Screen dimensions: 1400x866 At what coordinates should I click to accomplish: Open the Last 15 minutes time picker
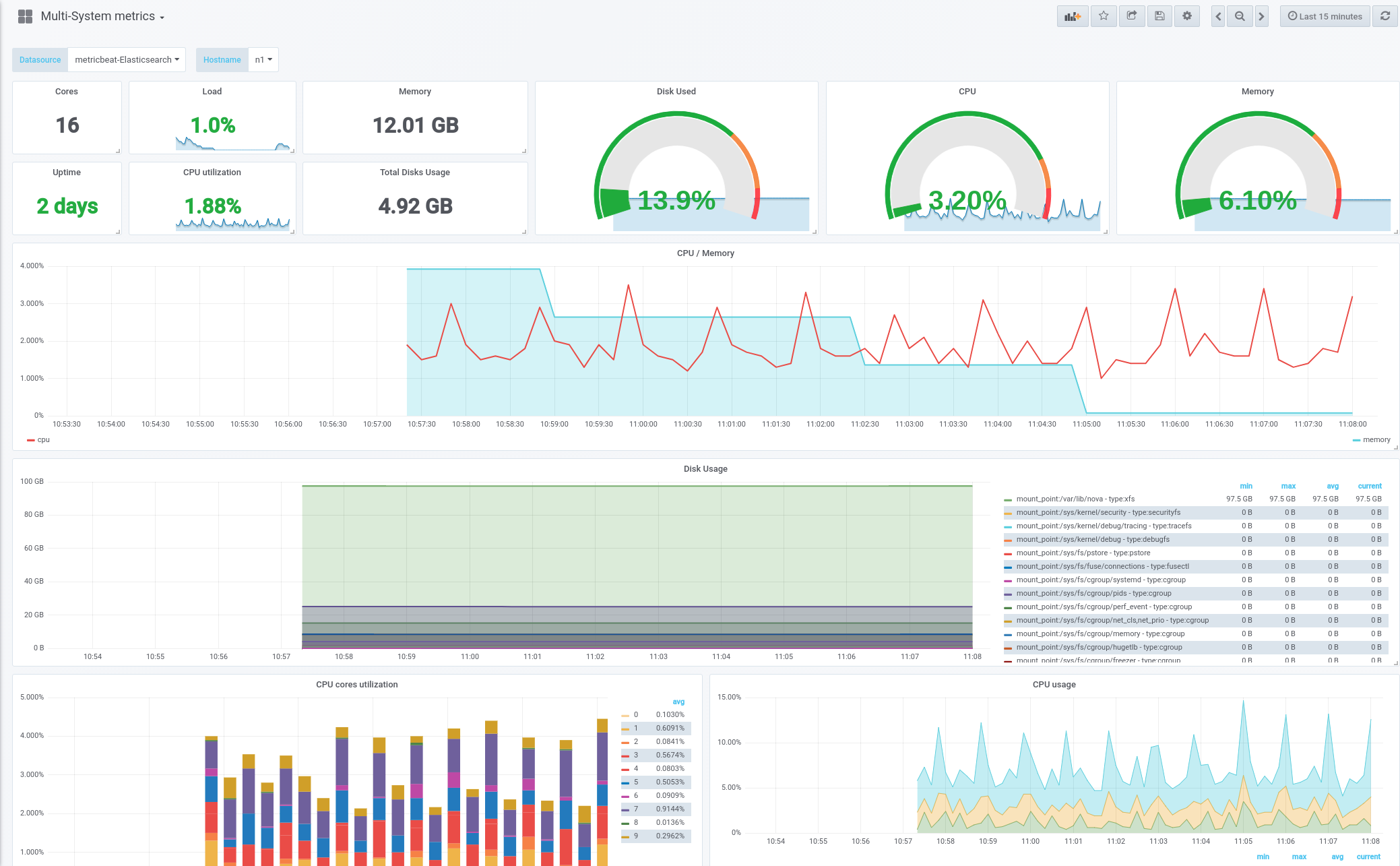pyautogui.click(x=1325, y=16)
